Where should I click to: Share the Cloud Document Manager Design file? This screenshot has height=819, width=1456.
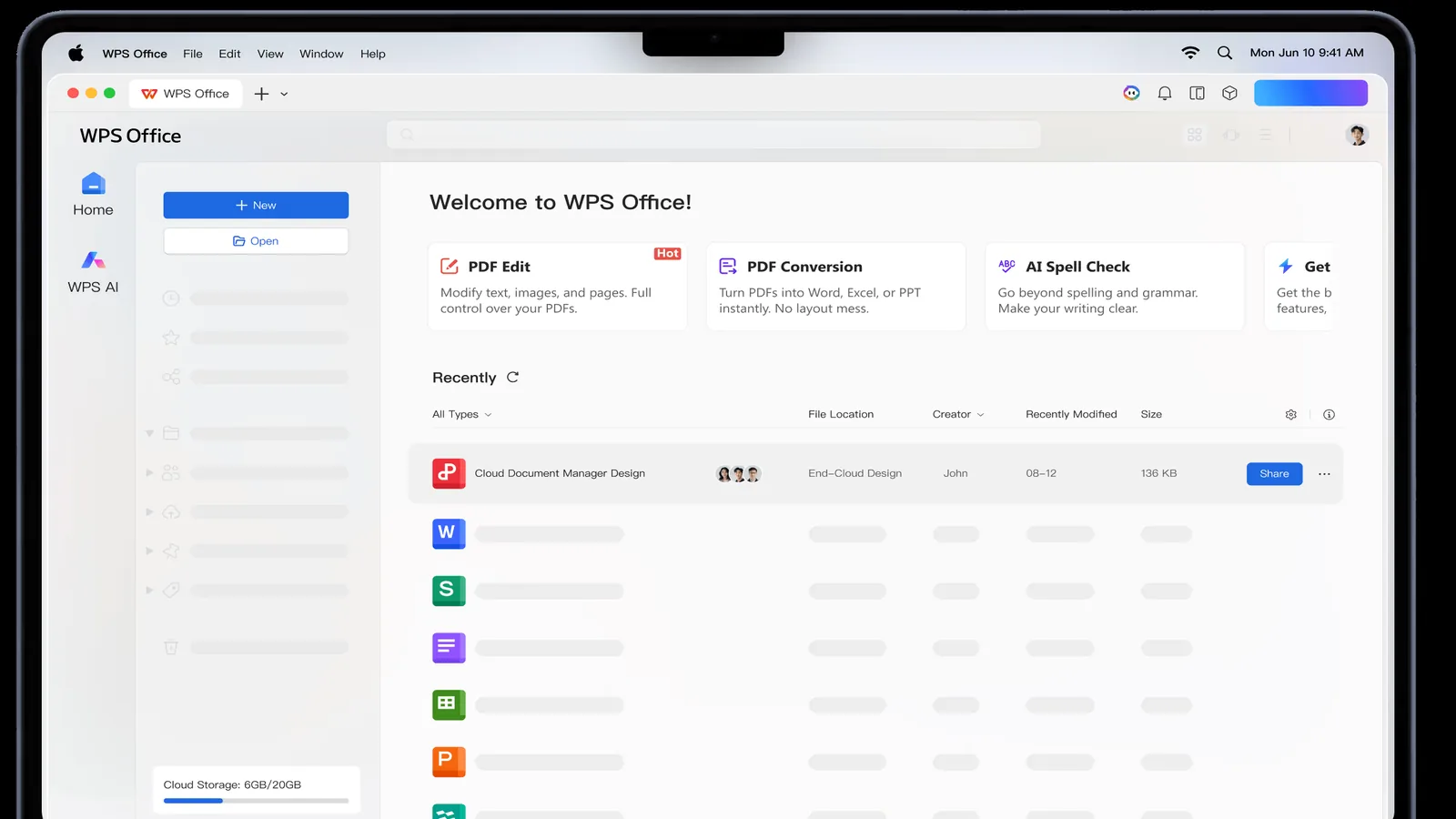click(x=1274, y=473)
